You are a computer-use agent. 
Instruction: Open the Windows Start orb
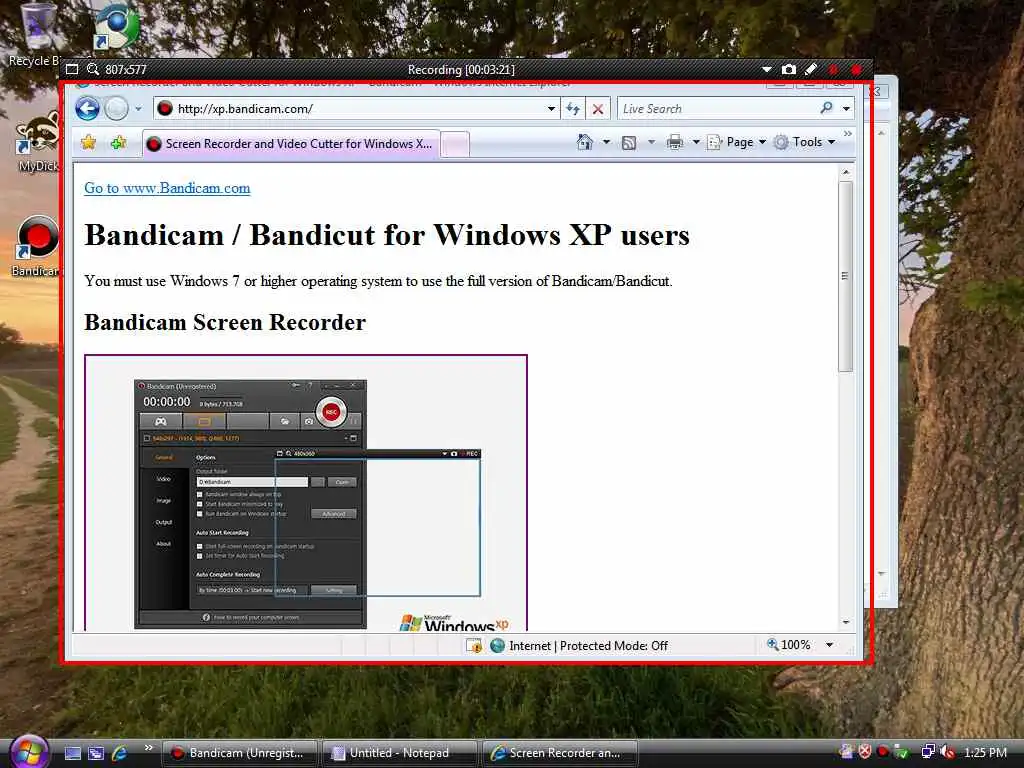pos(27,751)
